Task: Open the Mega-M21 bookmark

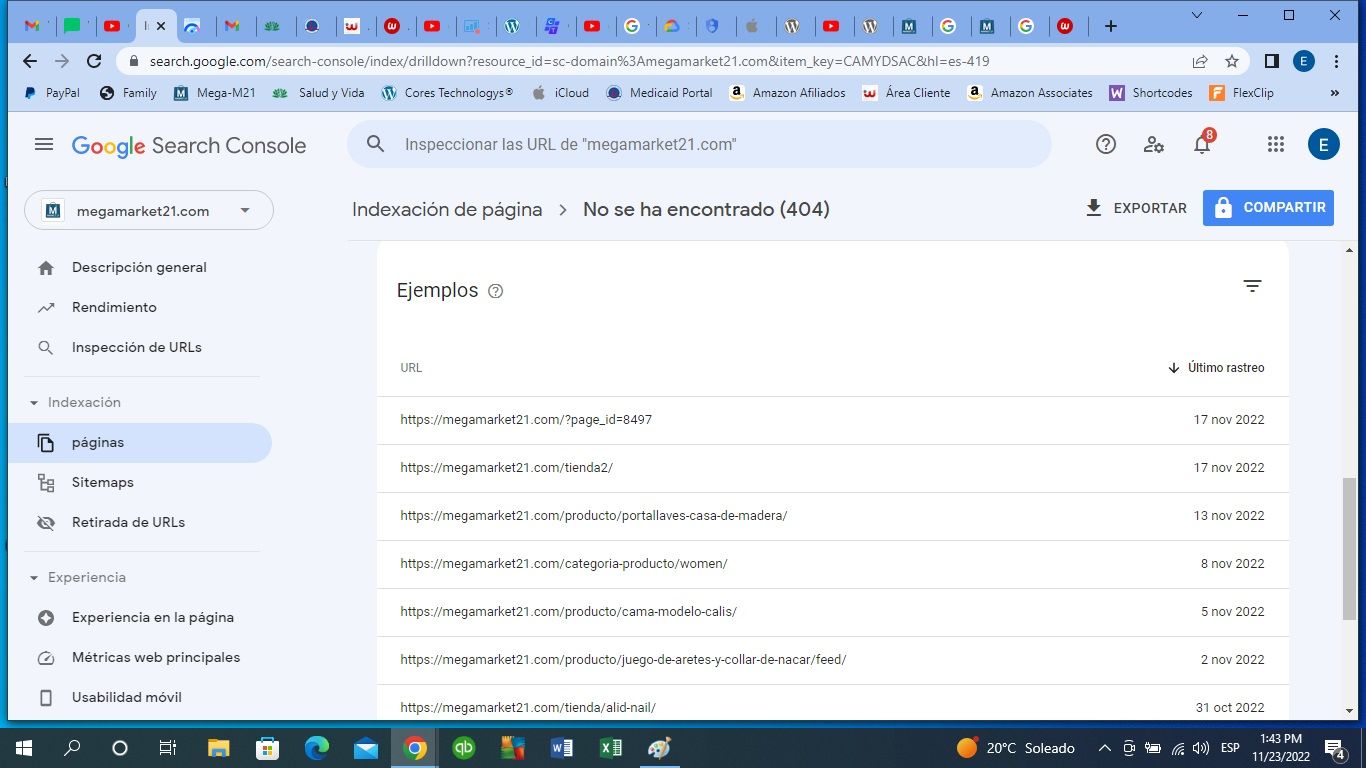Action: (214, 93)
